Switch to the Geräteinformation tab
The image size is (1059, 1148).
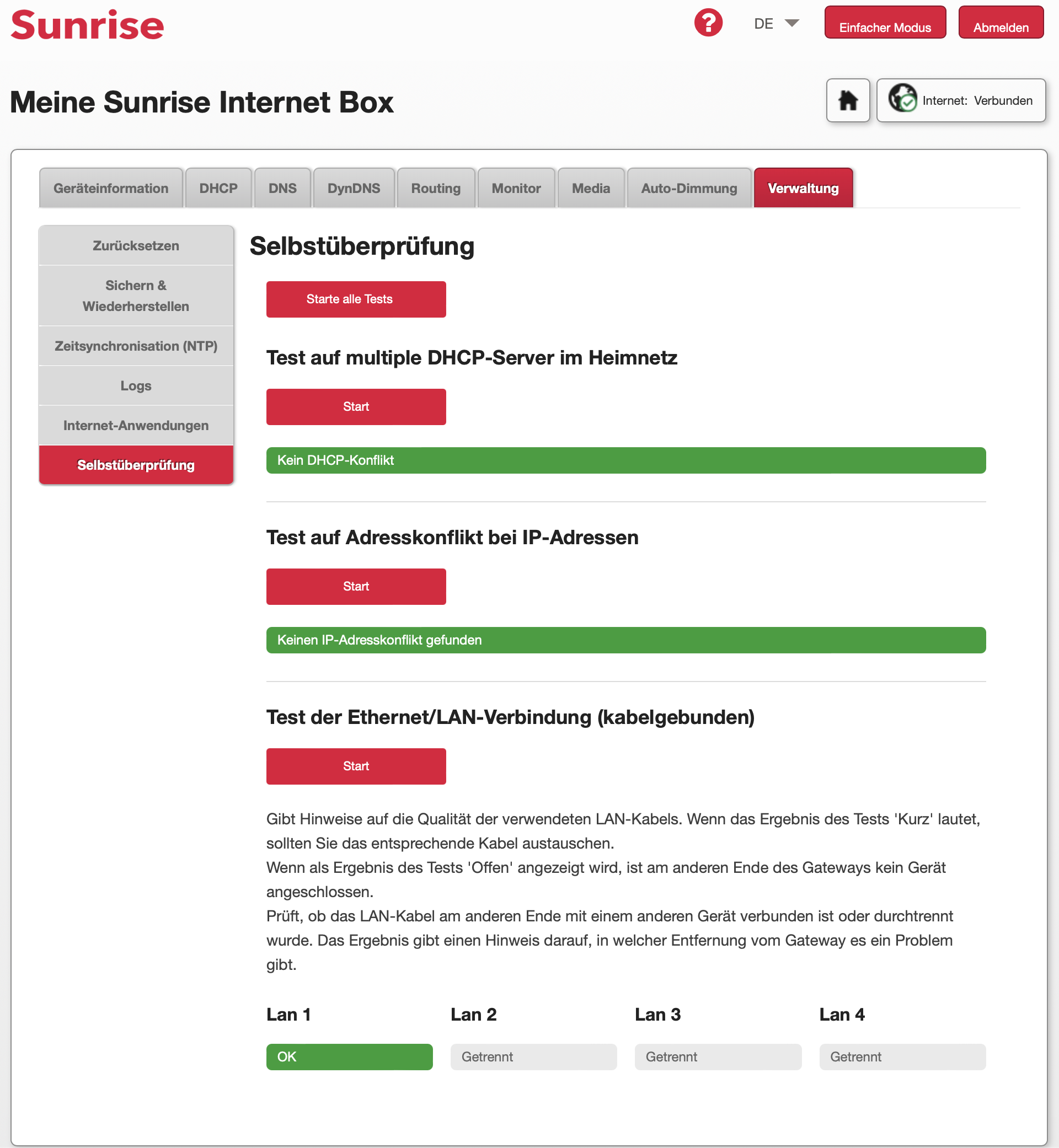pyautogui.click(x=111, y=189)
